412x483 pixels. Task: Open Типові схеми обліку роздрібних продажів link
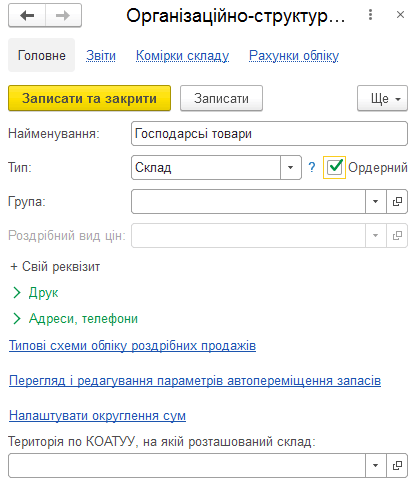pyautogui.click(x=132, y=346)
